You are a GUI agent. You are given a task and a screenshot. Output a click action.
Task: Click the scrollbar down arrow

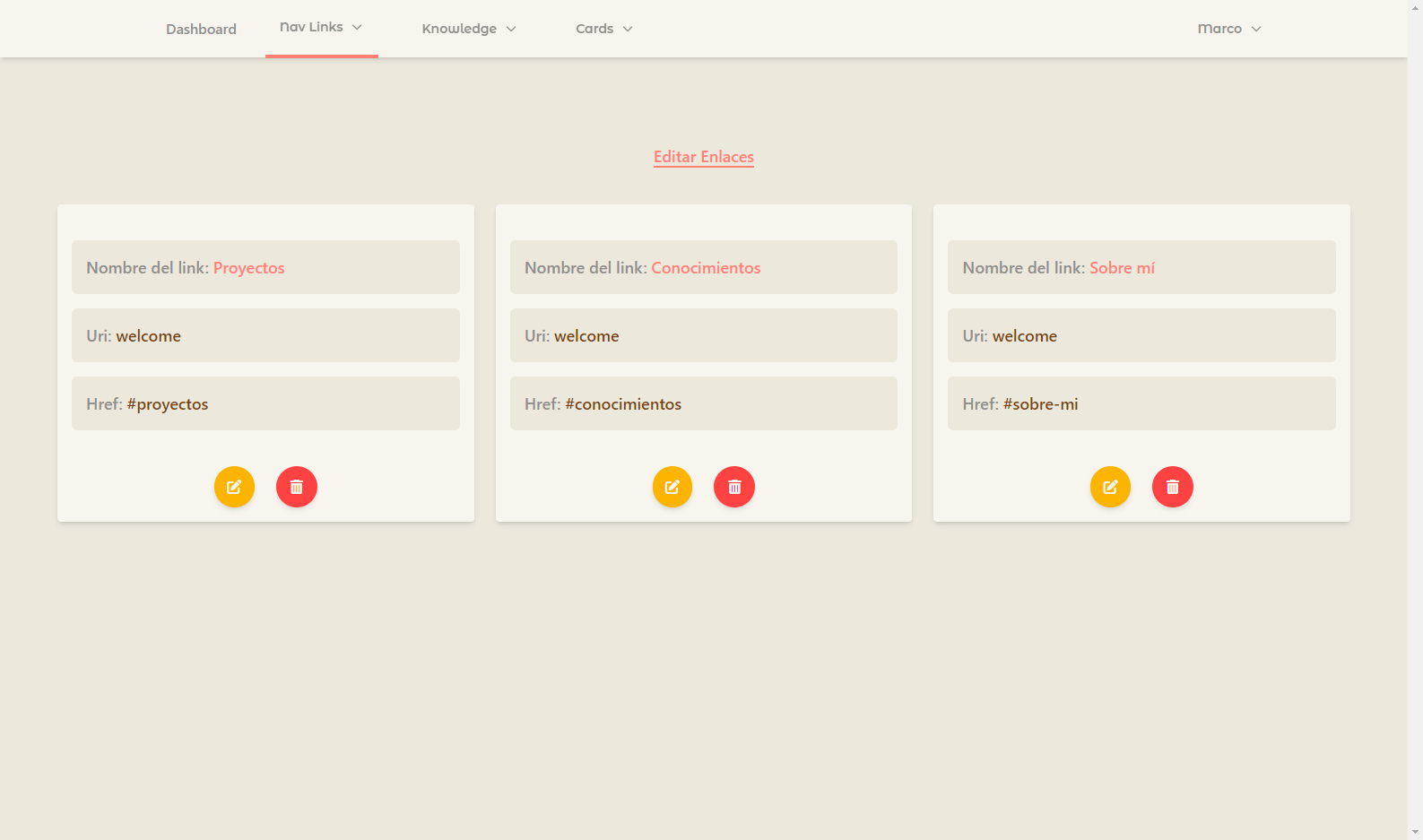[1415, 832]
